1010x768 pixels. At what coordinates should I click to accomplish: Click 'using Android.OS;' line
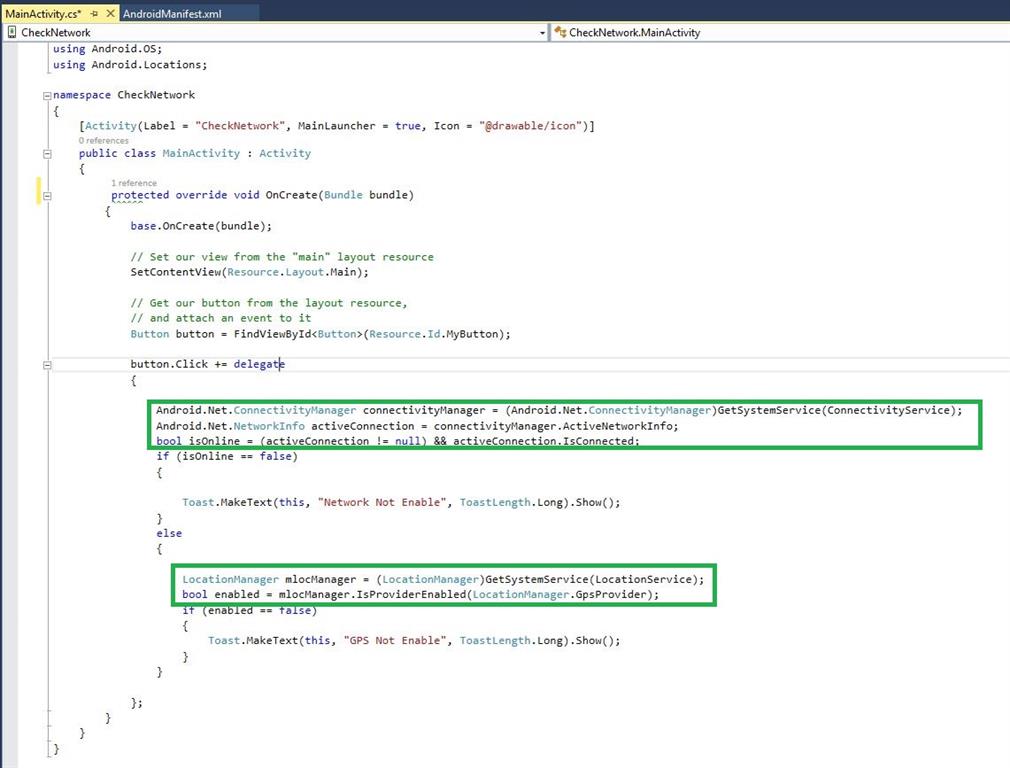click(x=108, y=49)
